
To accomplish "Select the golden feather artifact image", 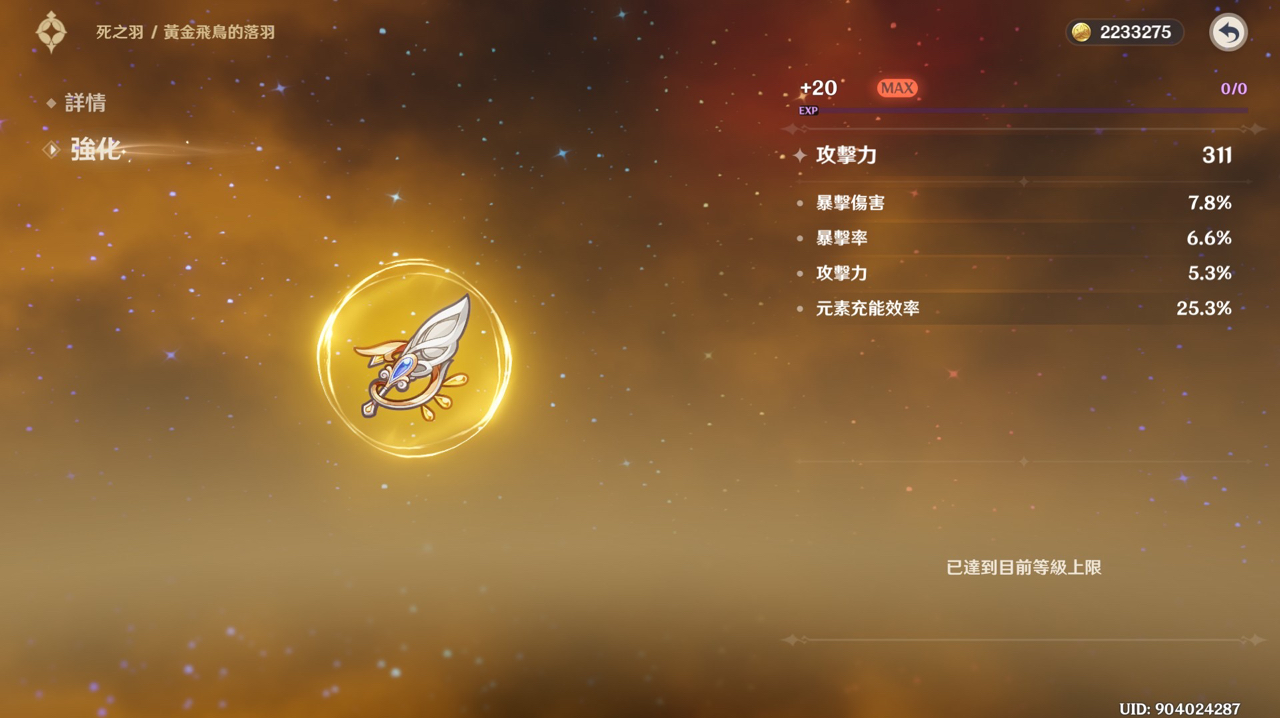I will pyautogui.click(x=414, y=358).
